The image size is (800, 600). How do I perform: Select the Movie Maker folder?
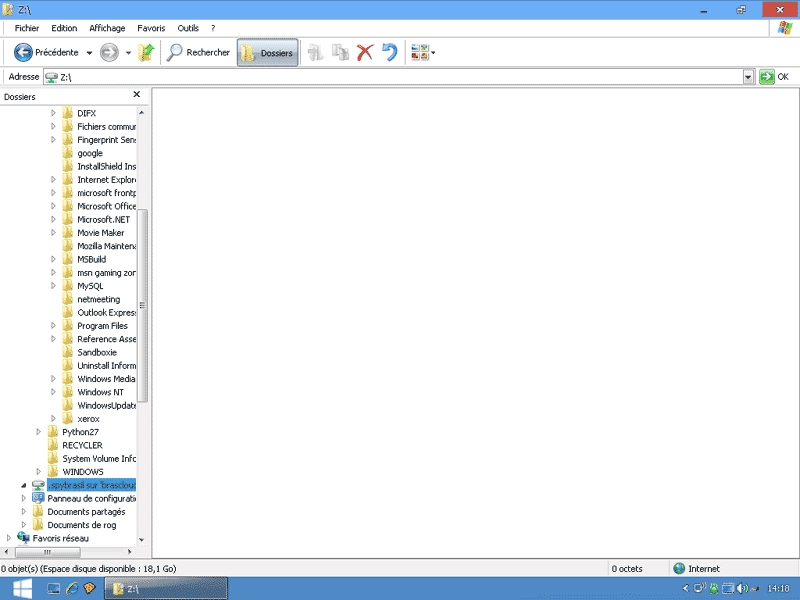pyautogui.click(x=101, y=233)
